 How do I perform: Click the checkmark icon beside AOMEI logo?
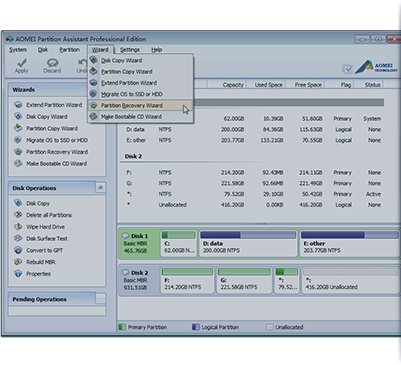point(347,69)
